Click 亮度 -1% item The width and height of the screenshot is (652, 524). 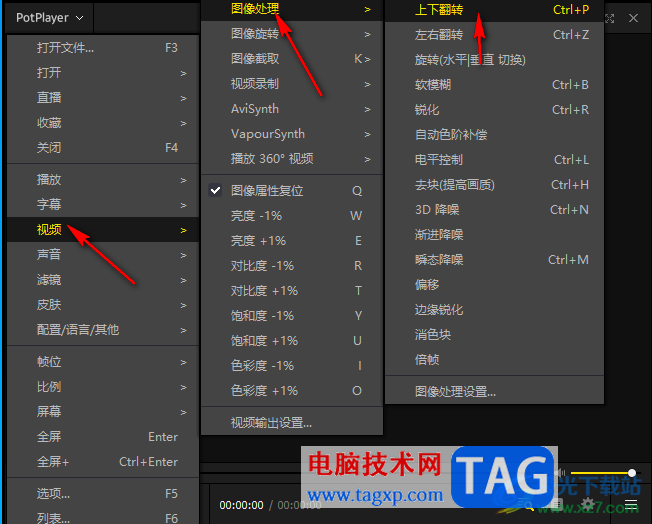(x=292, y=216)
